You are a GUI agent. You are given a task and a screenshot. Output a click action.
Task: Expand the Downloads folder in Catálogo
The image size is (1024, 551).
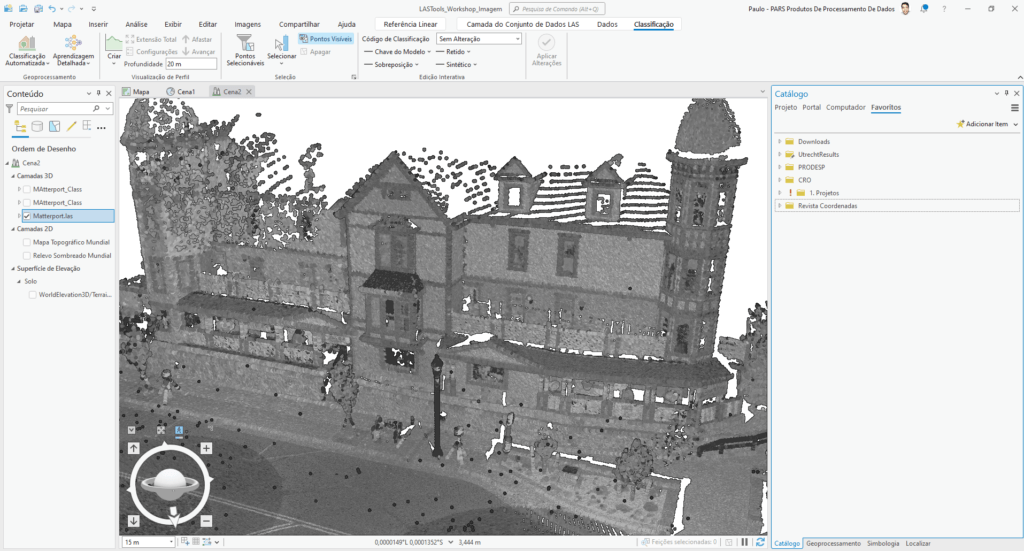(x=779, y=142)
